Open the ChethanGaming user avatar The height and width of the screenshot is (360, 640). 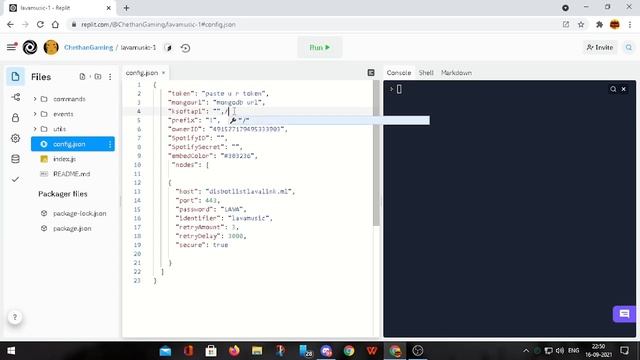[51, 47]
